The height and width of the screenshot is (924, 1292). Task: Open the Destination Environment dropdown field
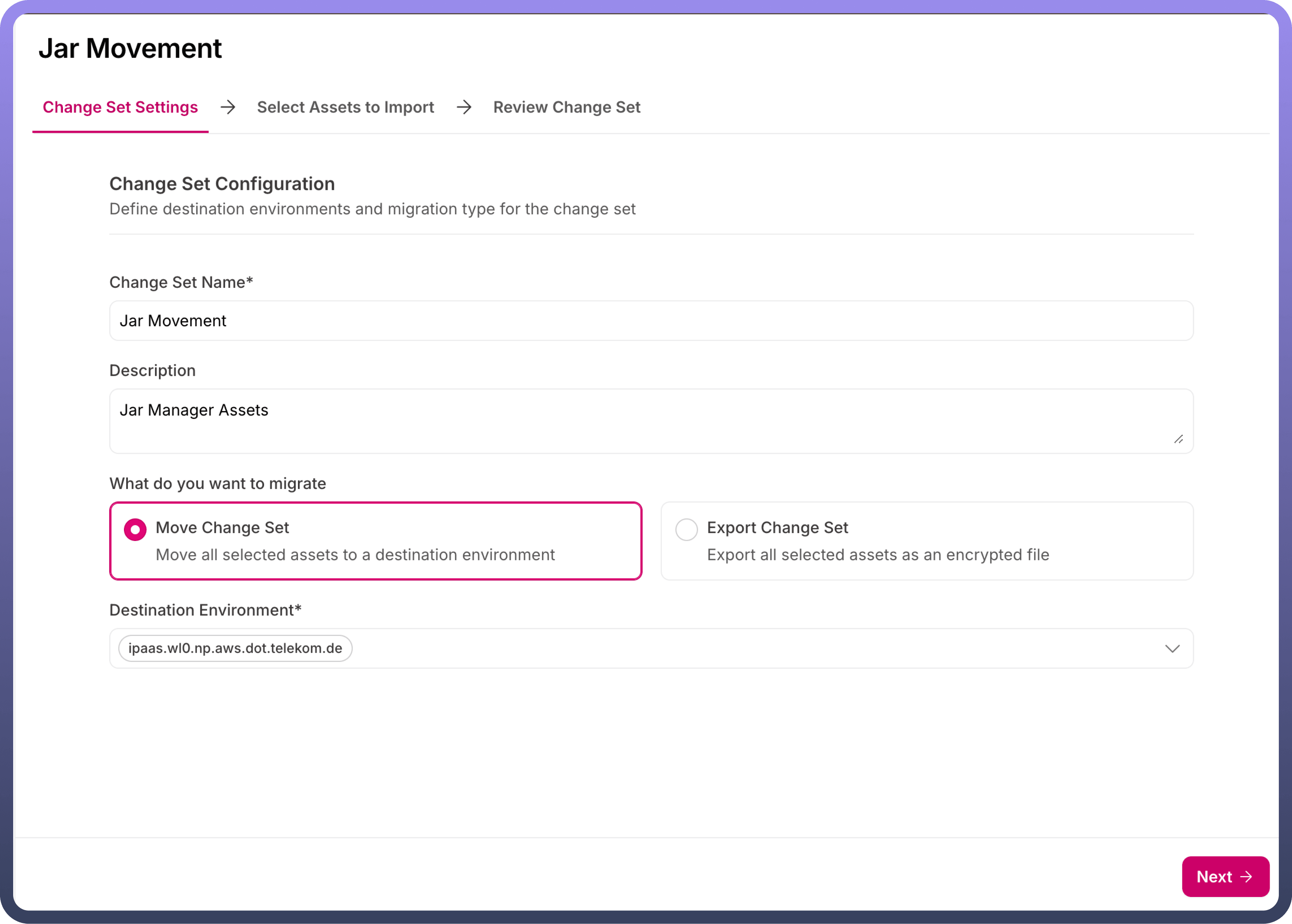(740, 649)
